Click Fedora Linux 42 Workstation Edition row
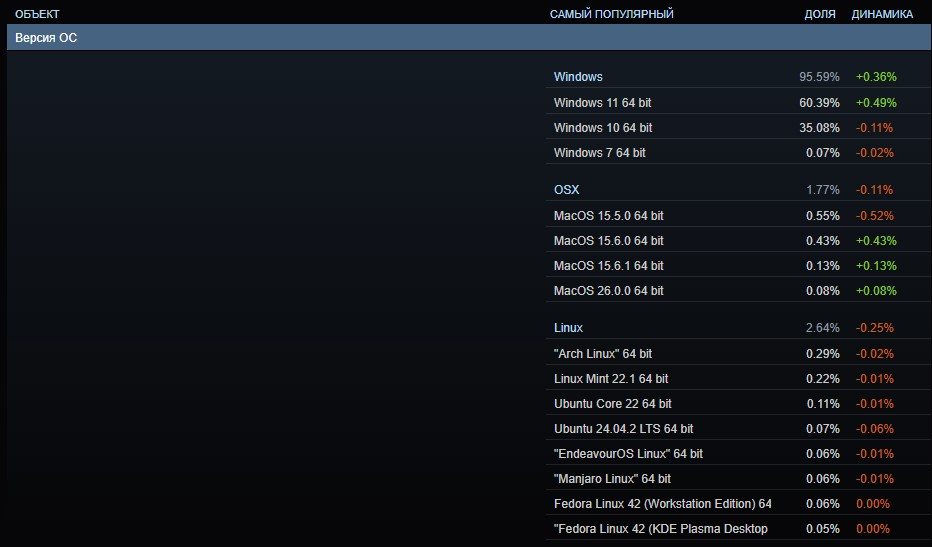932x547 pixels. (x=738, y=504)
